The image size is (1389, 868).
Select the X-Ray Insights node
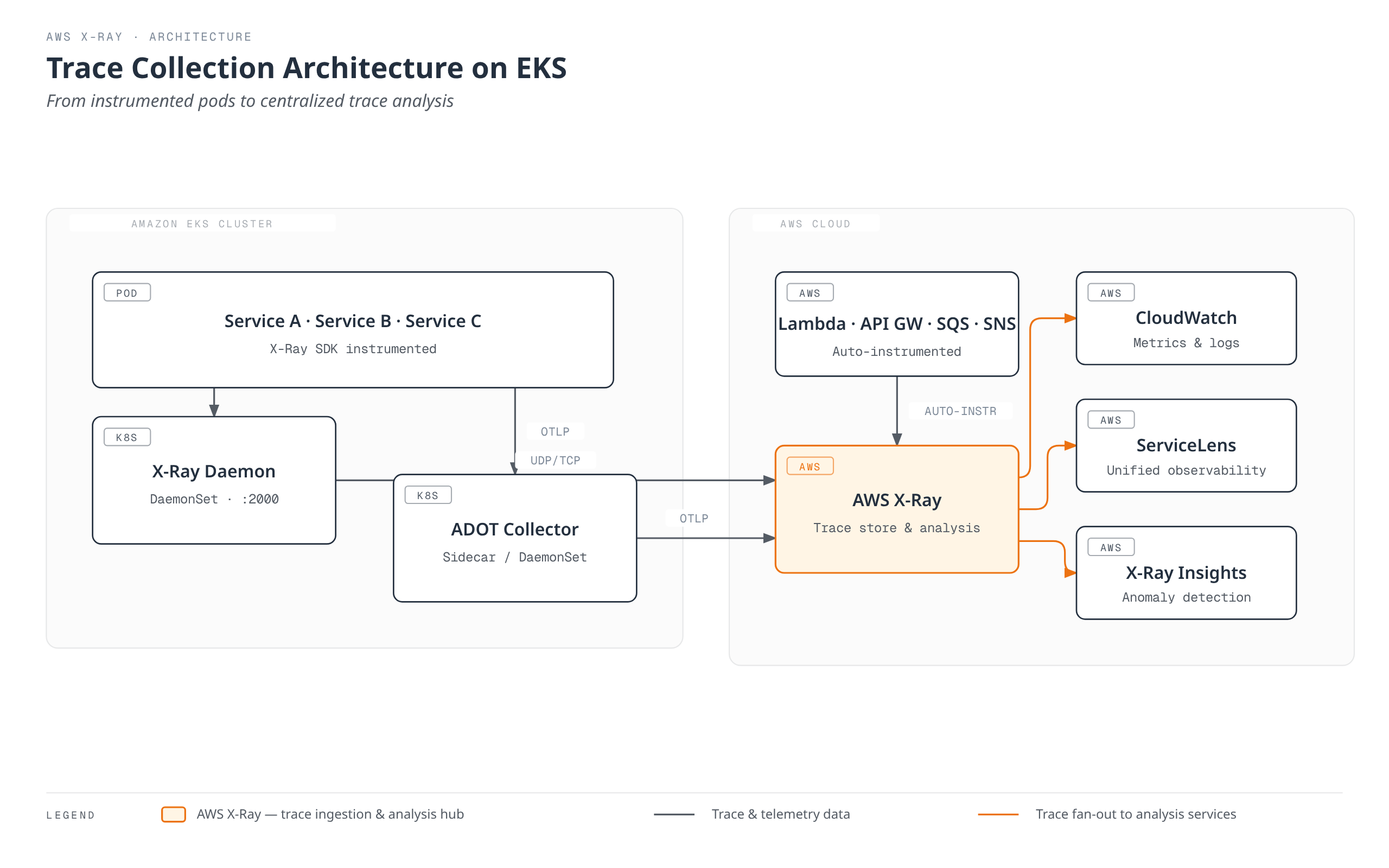coord(1187,573)
